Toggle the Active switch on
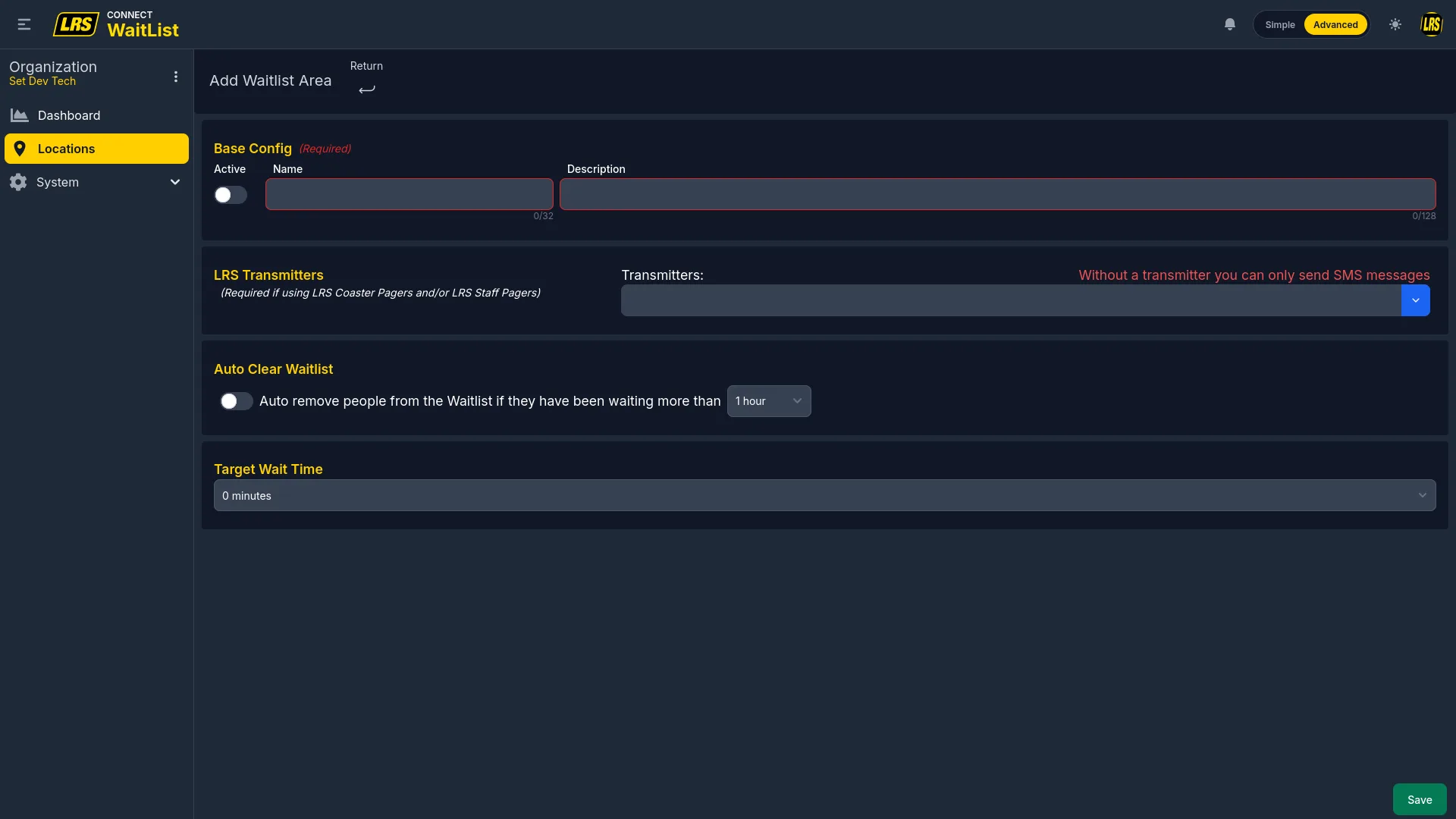The width and height of the screenshot is (1456, 819). point(231,195)
